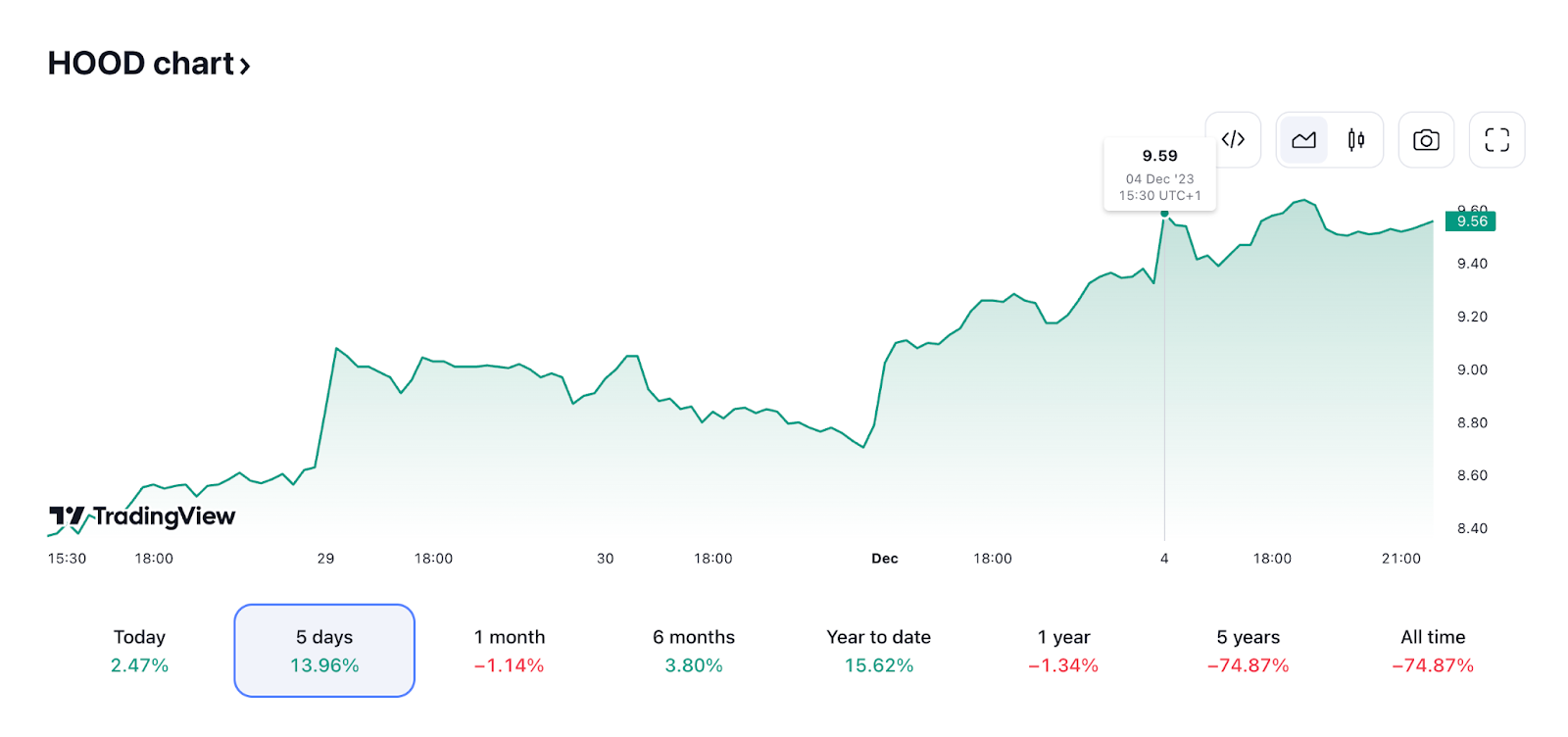This screenshot has height=737, width=1568.
Task: Show the All time range
Action: coord(1433,651)
